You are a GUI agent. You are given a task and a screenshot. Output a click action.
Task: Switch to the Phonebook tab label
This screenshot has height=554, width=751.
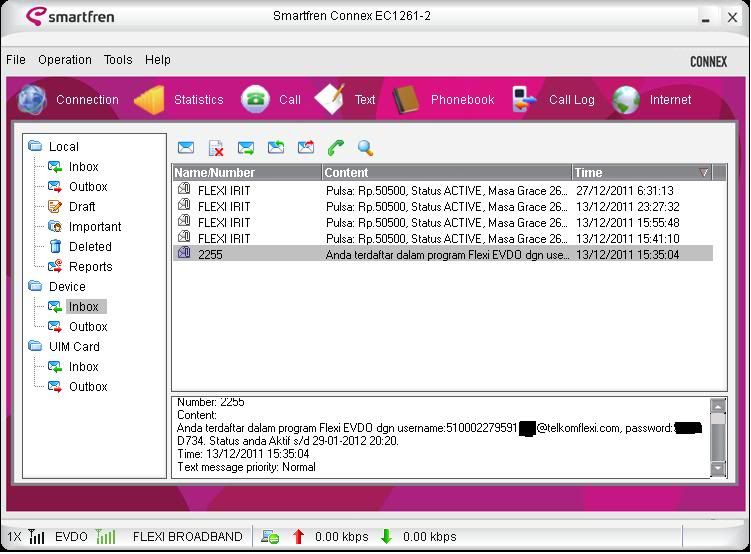462,100
